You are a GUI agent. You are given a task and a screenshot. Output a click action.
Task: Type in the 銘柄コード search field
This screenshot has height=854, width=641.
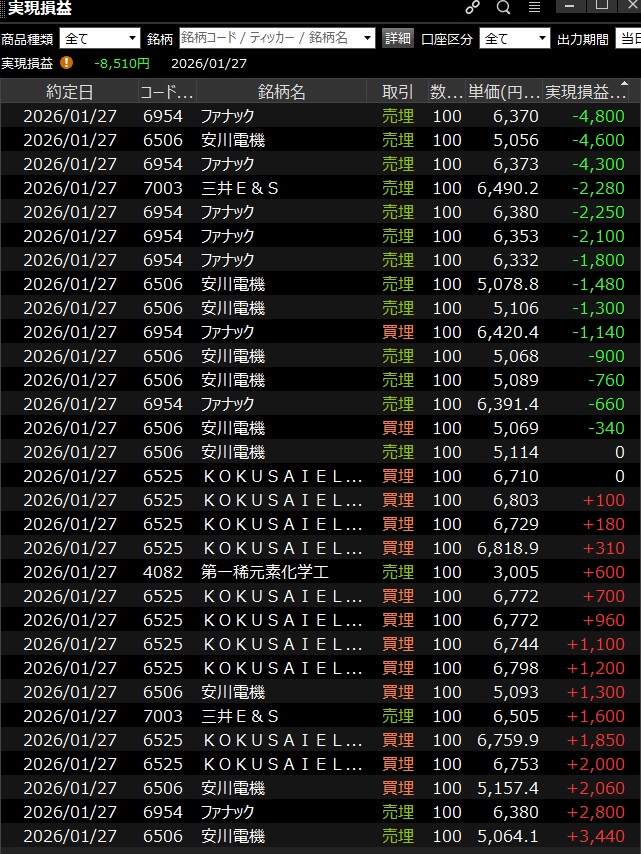268,39
